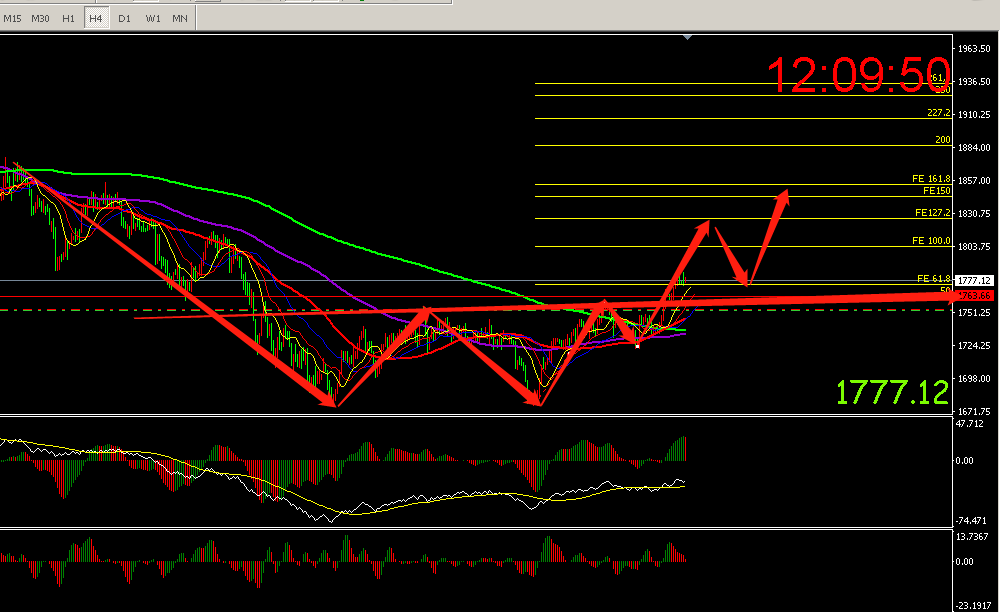1000x612 pixels.
Task: Set timeframe to MN monthly
Action: pyautogui.click(x=180, y=18)
